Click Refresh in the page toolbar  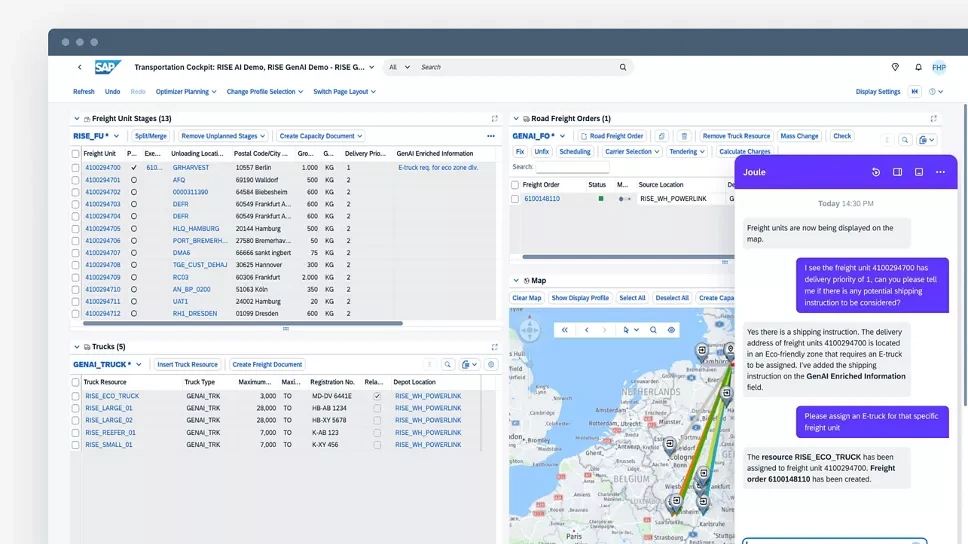83,91
